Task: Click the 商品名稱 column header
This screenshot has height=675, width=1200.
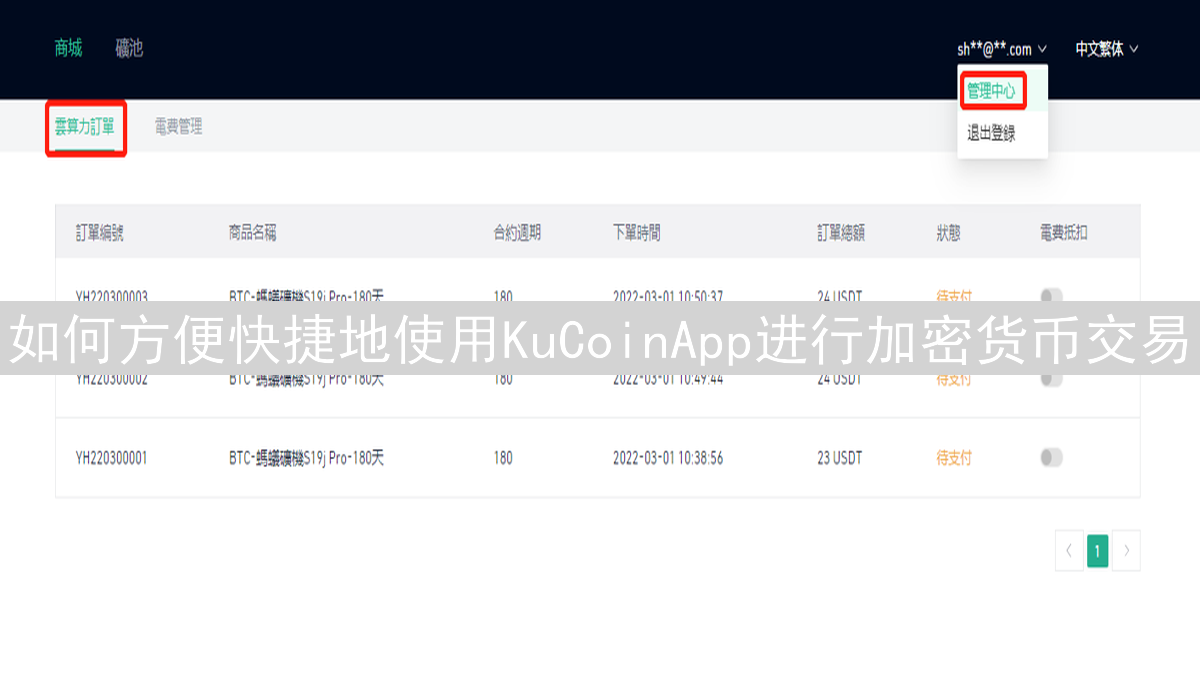Action: point(252,233)
